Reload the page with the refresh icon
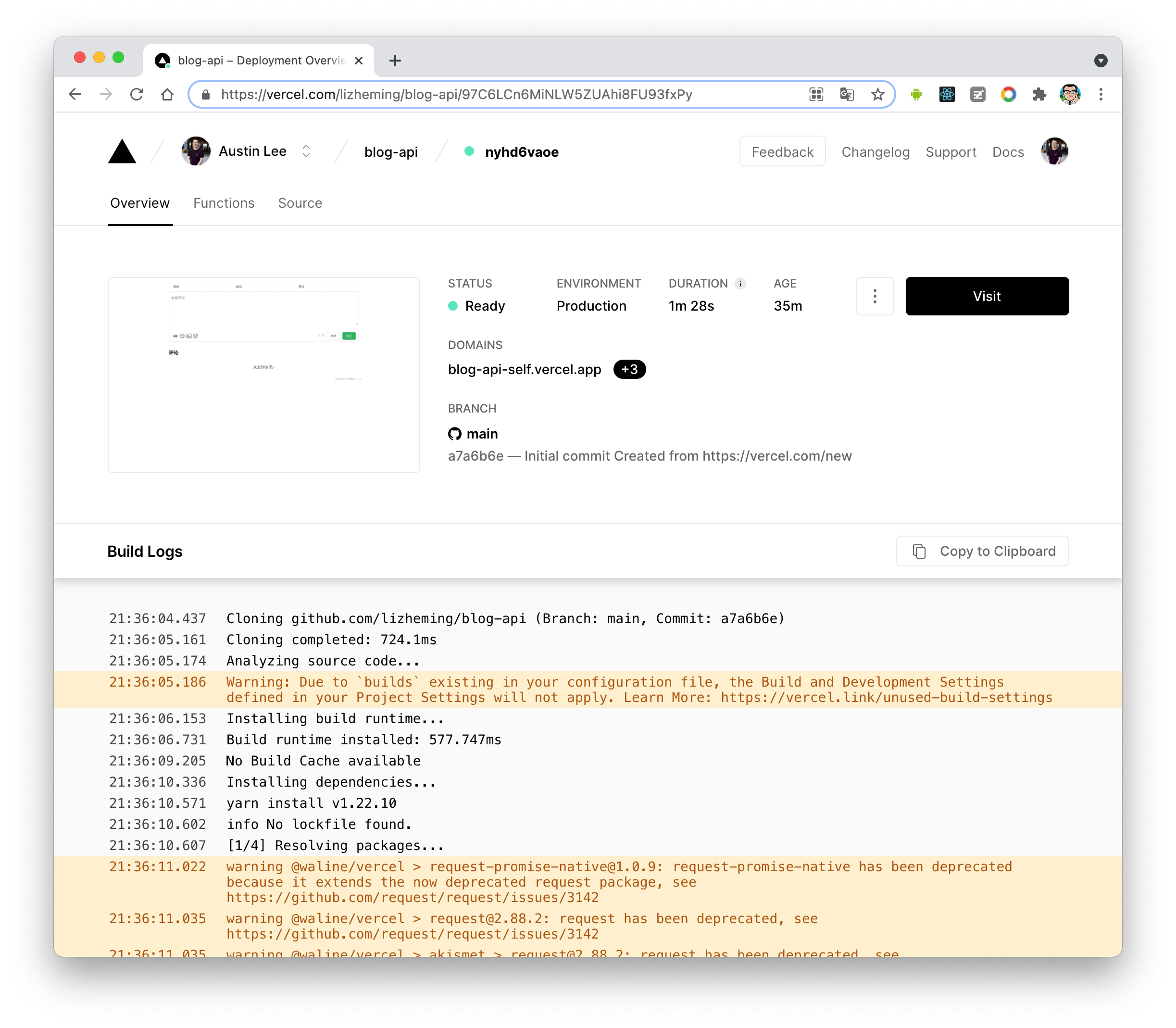Image resolution: width=1176 pixels, height=1028 pixels. pyautogui.click(x=137, y=95)
